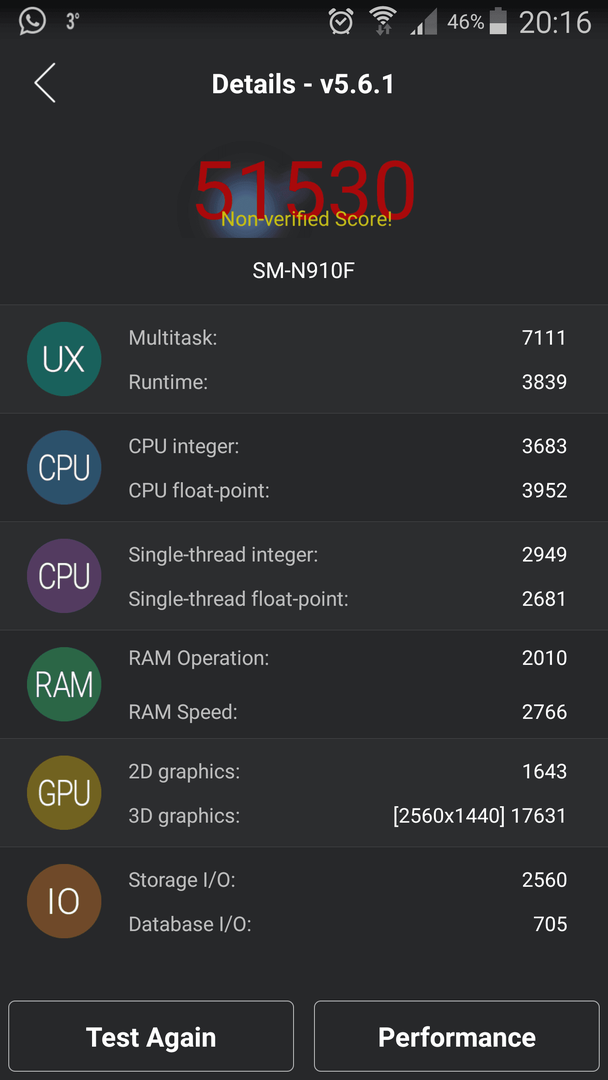Tap the Wi-Fi status icon
The width and height of the screenshot is (608, 1080).
click(x=383, y=21)
